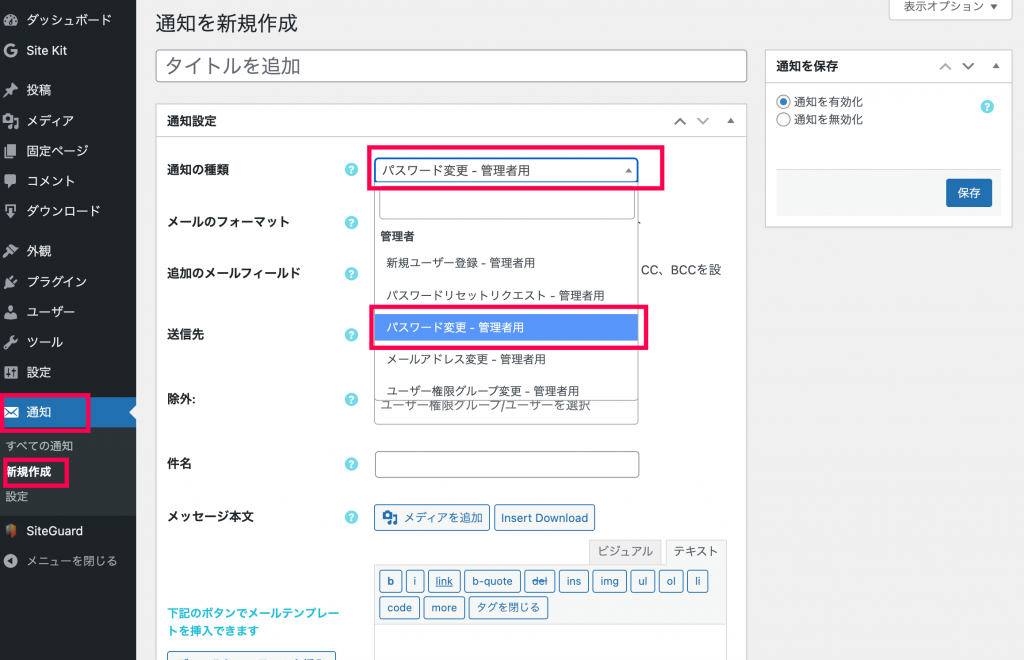Click the b-quote quicktag button
The height and width of the screenshot is (660, 1024).
[x=492, y=581]
